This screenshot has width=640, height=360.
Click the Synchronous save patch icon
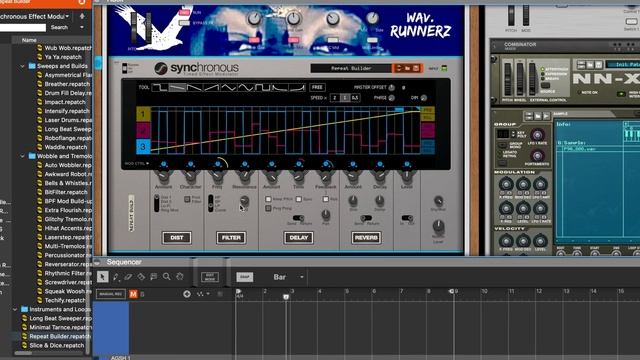[416, 68]
